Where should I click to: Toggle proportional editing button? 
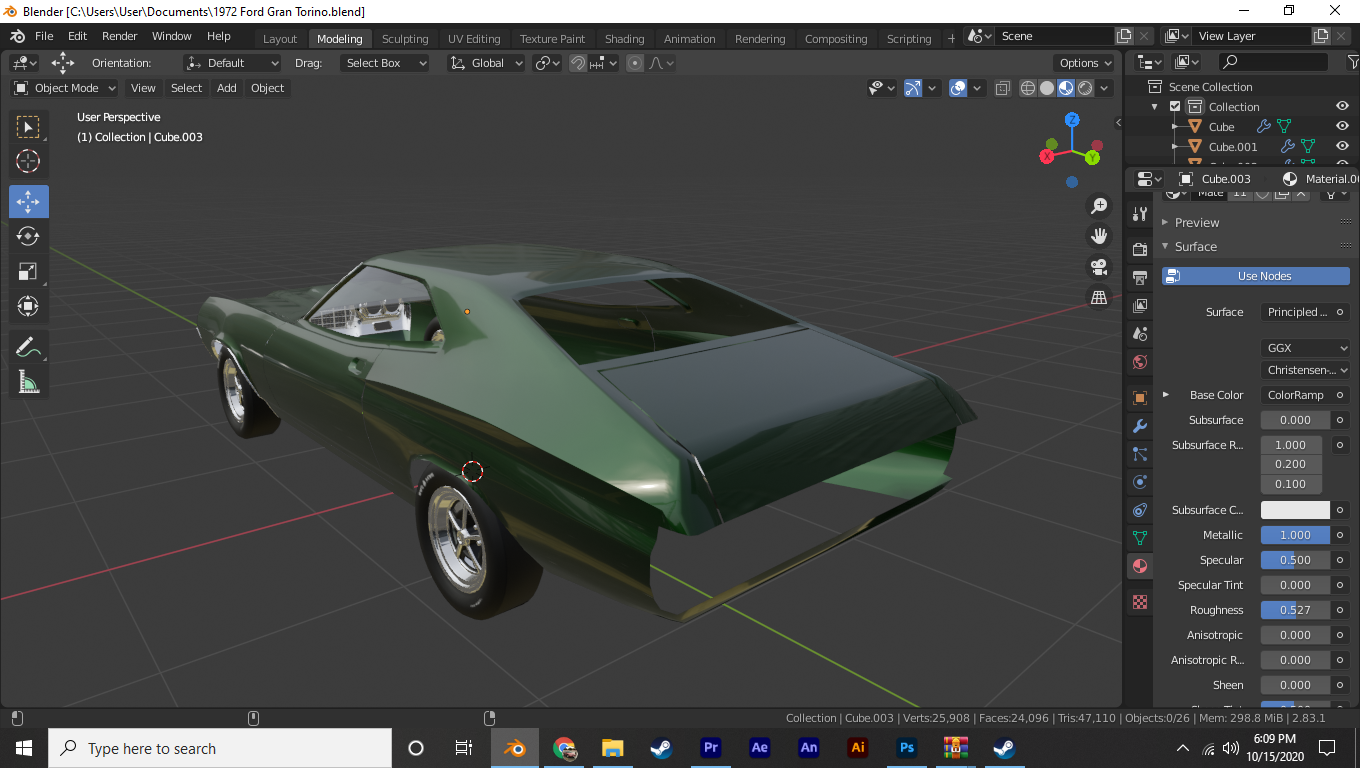635,63
